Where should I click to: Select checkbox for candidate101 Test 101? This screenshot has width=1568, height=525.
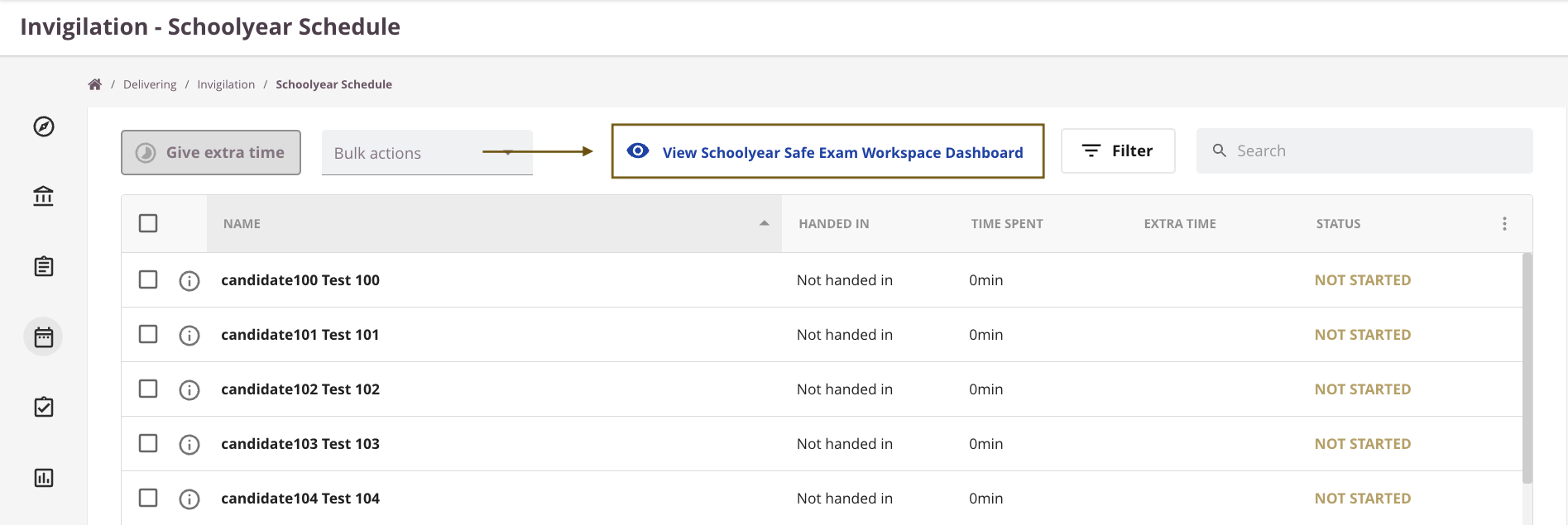(x=148, y=334)
